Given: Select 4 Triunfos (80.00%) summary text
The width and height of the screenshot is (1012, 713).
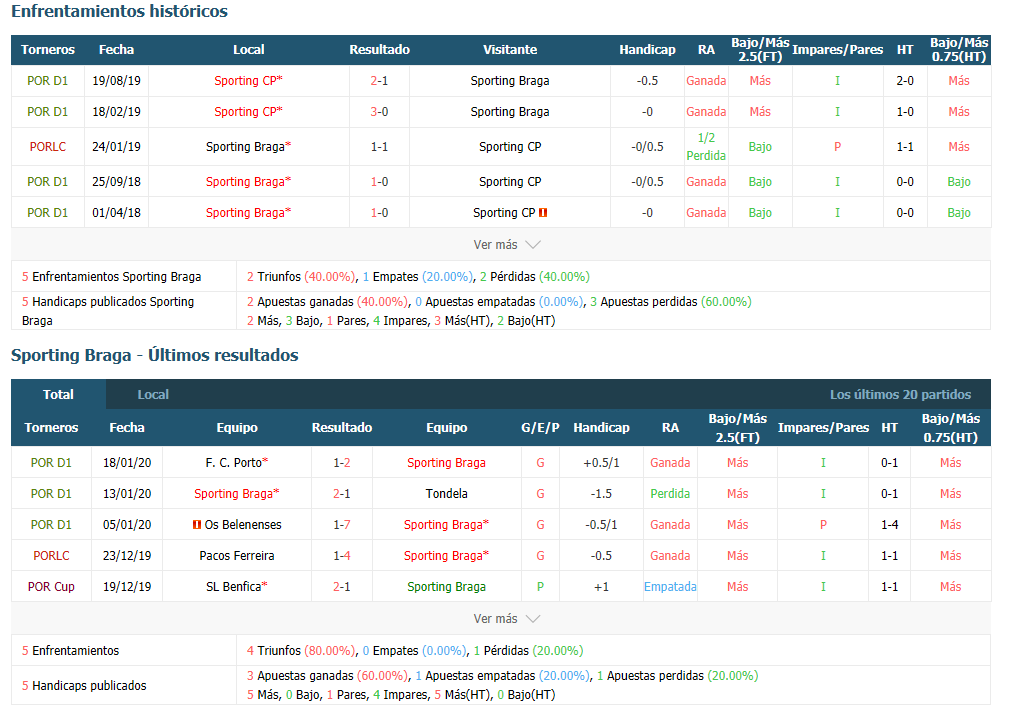Looking at the screenshot, I should 301,650.
